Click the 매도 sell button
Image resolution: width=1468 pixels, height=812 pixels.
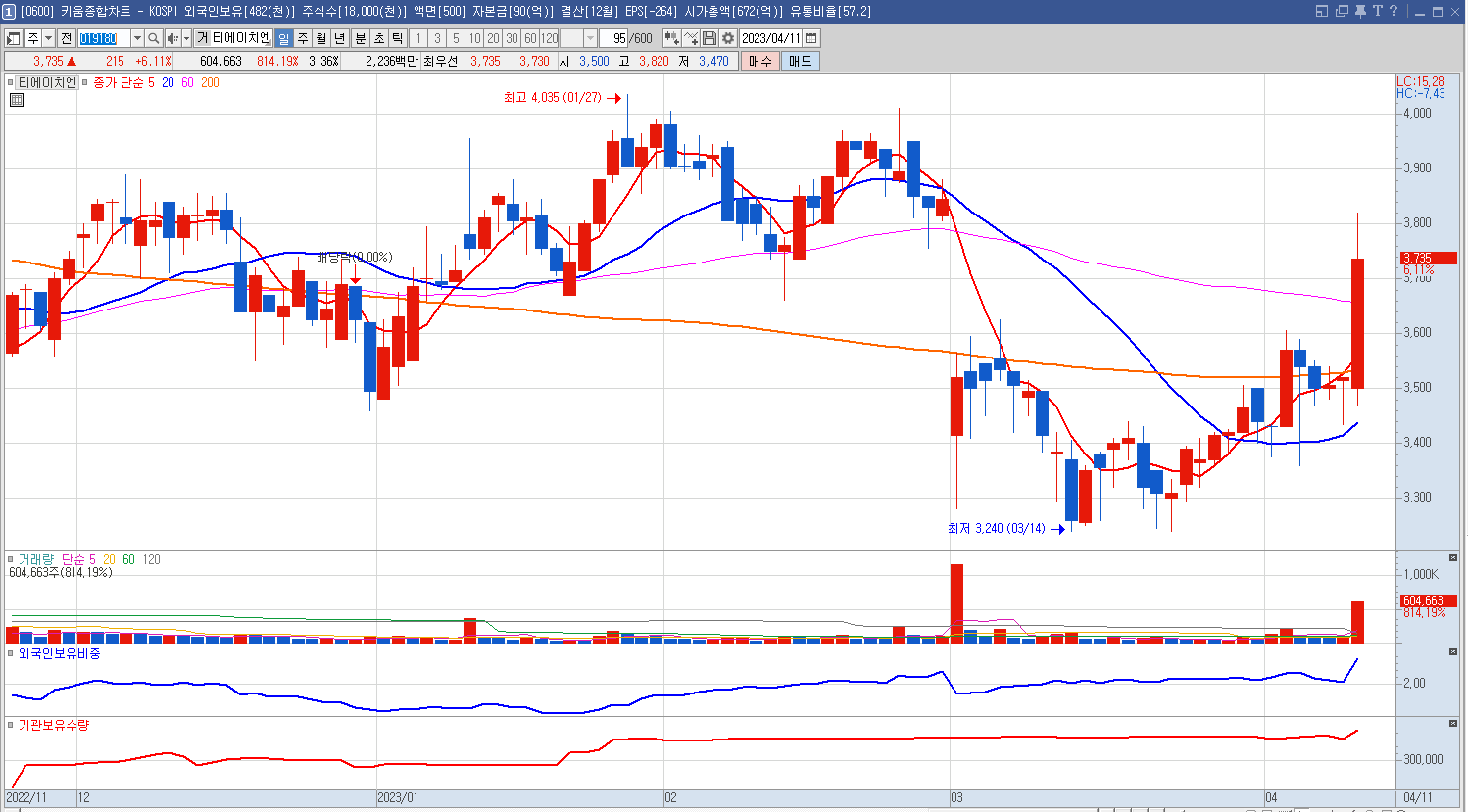[800, 61]
